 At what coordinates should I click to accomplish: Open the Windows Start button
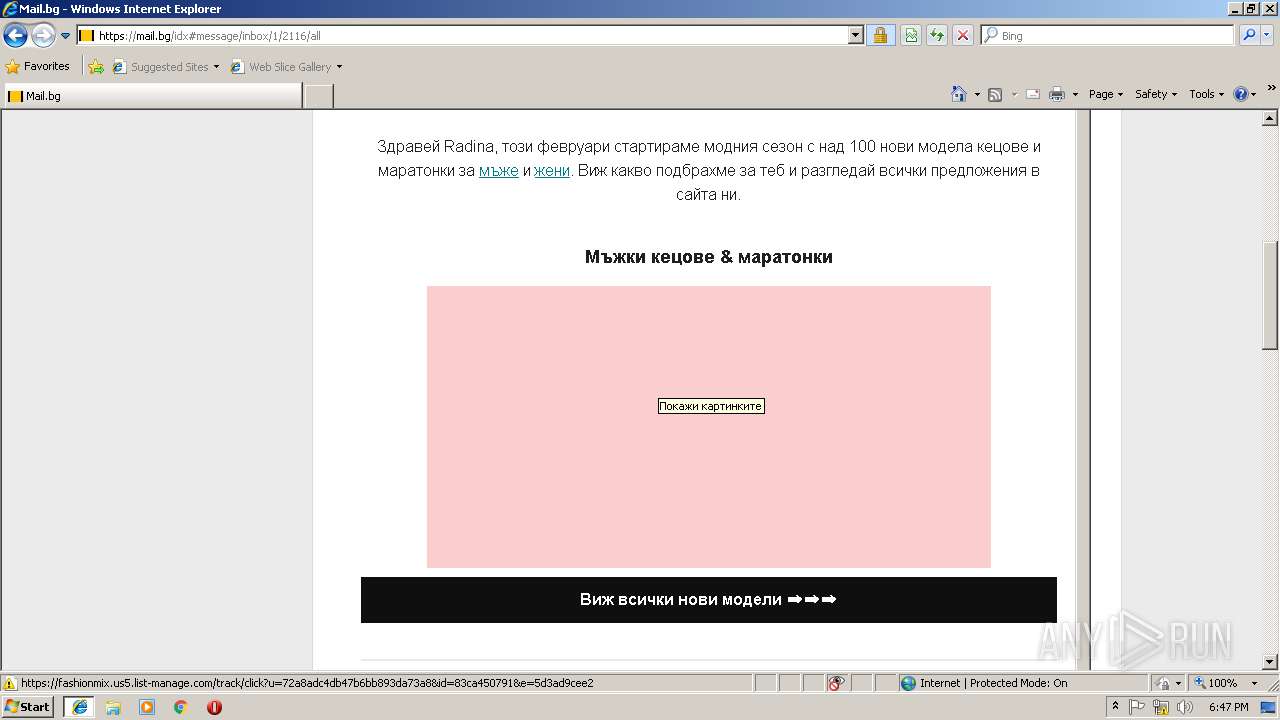pos(28,707)
